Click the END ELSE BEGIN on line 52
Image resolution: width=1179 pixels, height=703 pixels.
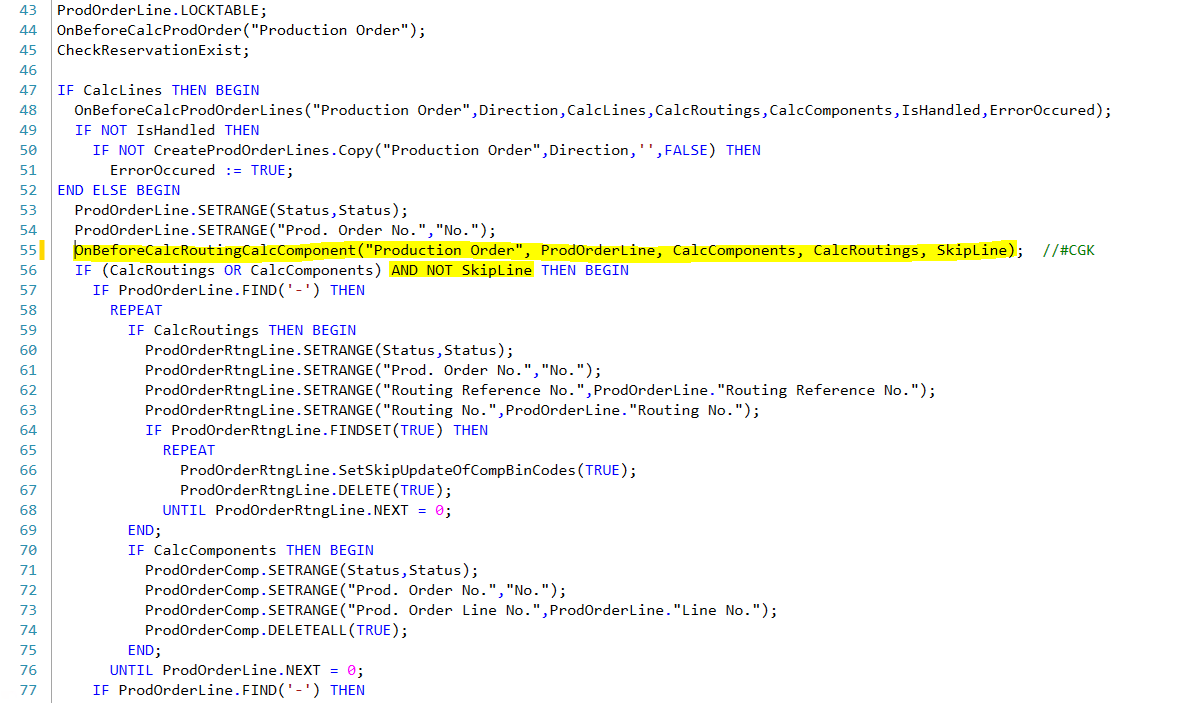tap(119, 189)
